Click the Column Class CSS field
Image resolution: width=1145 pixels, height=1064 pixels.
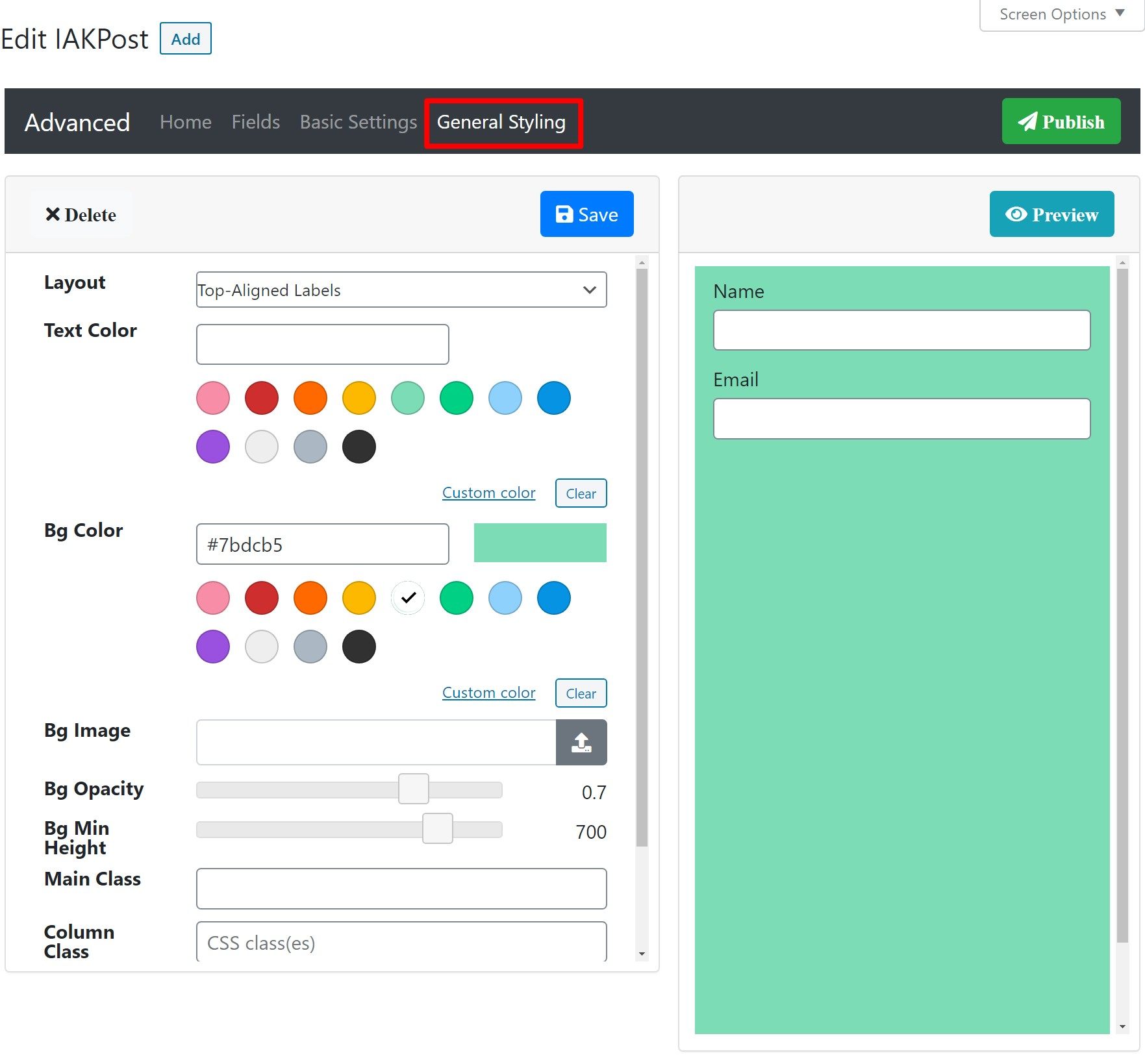pos(401,942)
